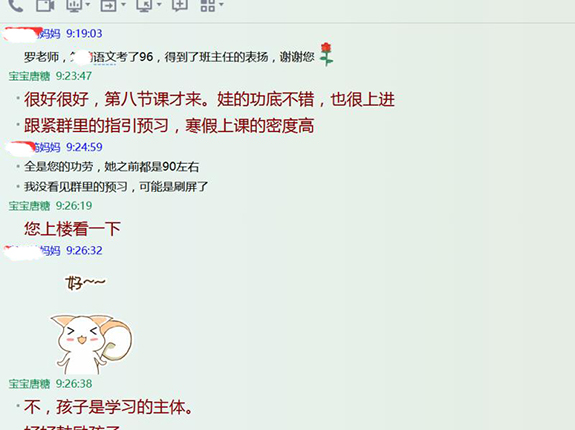Start a video call with the camera icon
575x430 pixels.
[45, 5]
